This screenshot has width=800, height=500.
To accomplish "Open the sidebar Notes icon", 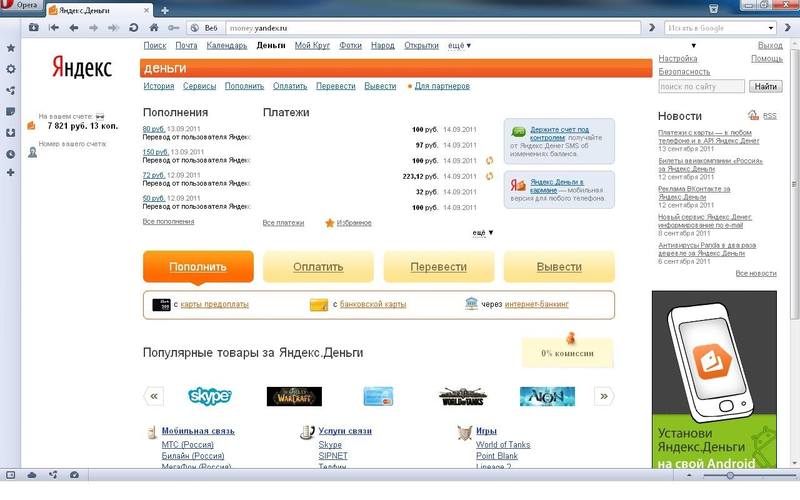I will pyautogui.click(x=10, y=111).
